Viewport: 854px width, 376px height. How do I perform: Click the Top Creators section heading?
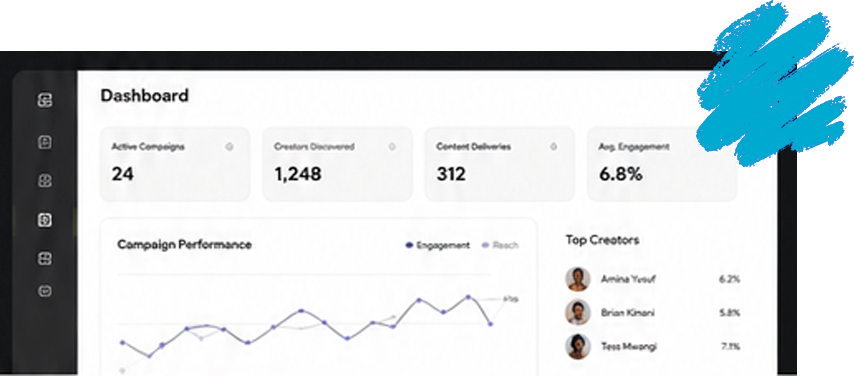602,240
